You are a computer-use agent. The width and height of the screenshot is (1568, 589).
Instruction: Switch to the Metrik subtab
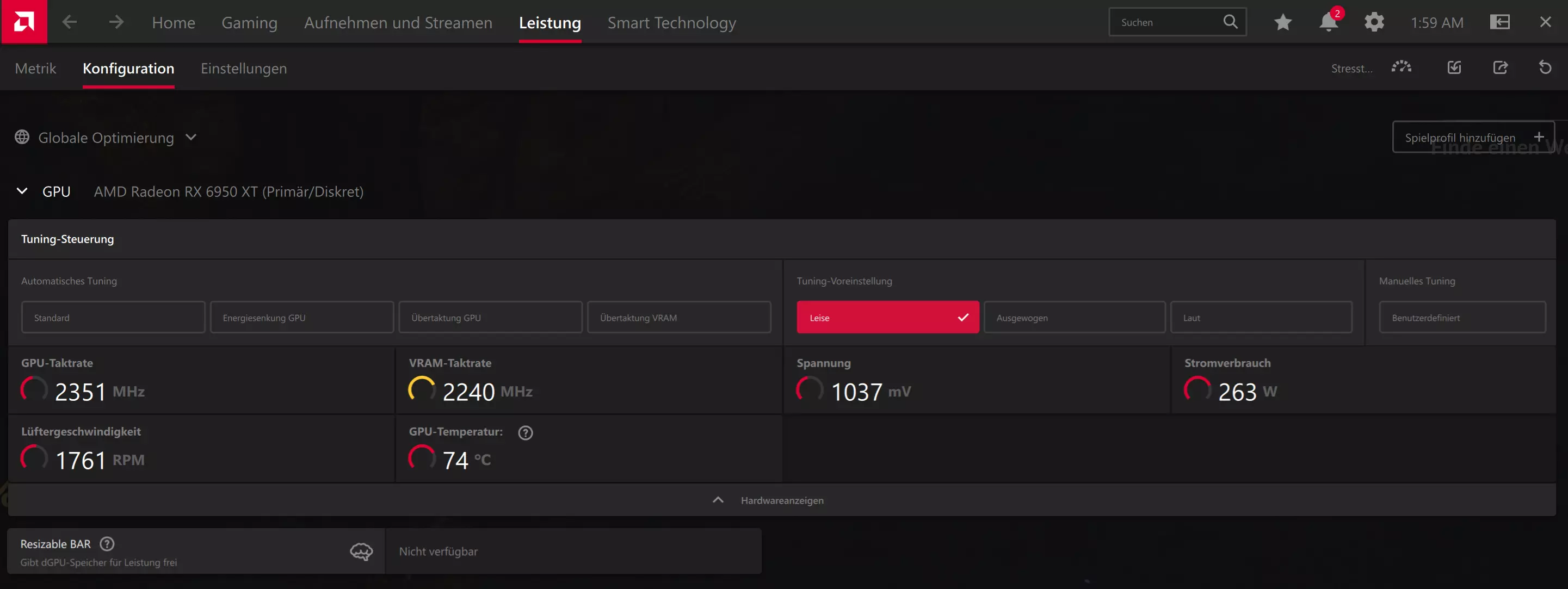point(35,68)
